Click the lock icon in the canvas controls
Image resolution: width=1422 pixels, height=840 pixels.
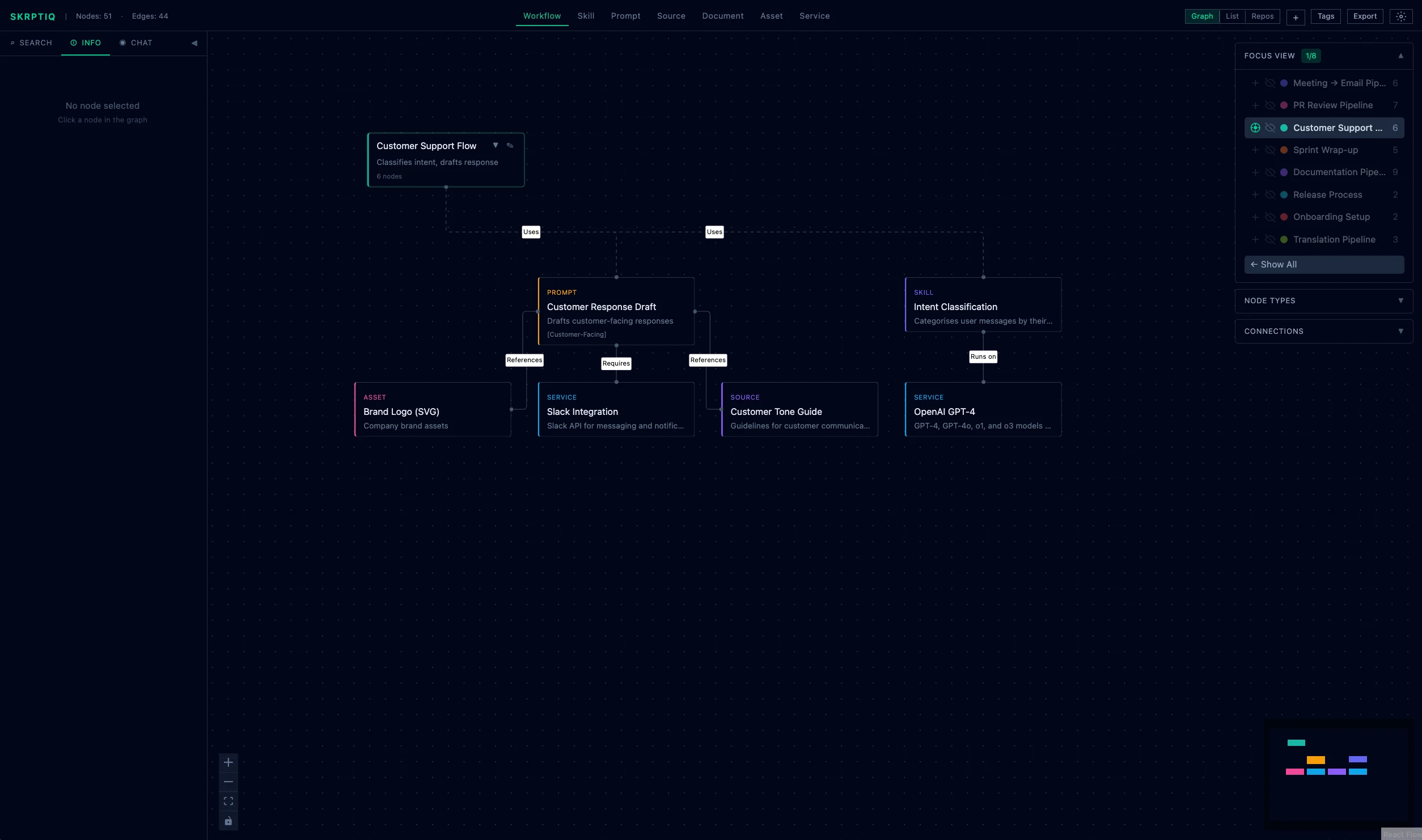pos(228,820)
